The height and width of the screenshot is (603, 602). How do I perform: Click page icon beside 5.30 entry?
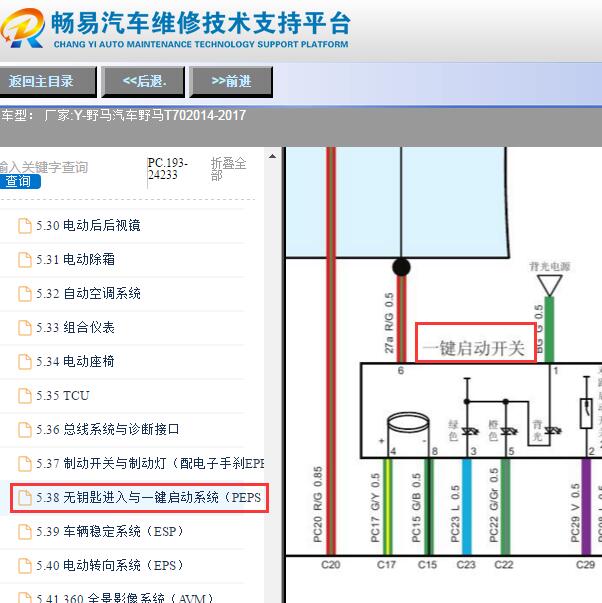tap(25, 226)
